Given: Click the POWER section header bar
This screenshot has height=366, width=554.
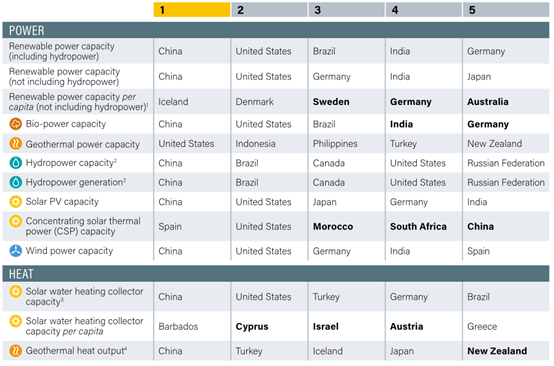Looking at the screenshot, I should tap(276, 30).
